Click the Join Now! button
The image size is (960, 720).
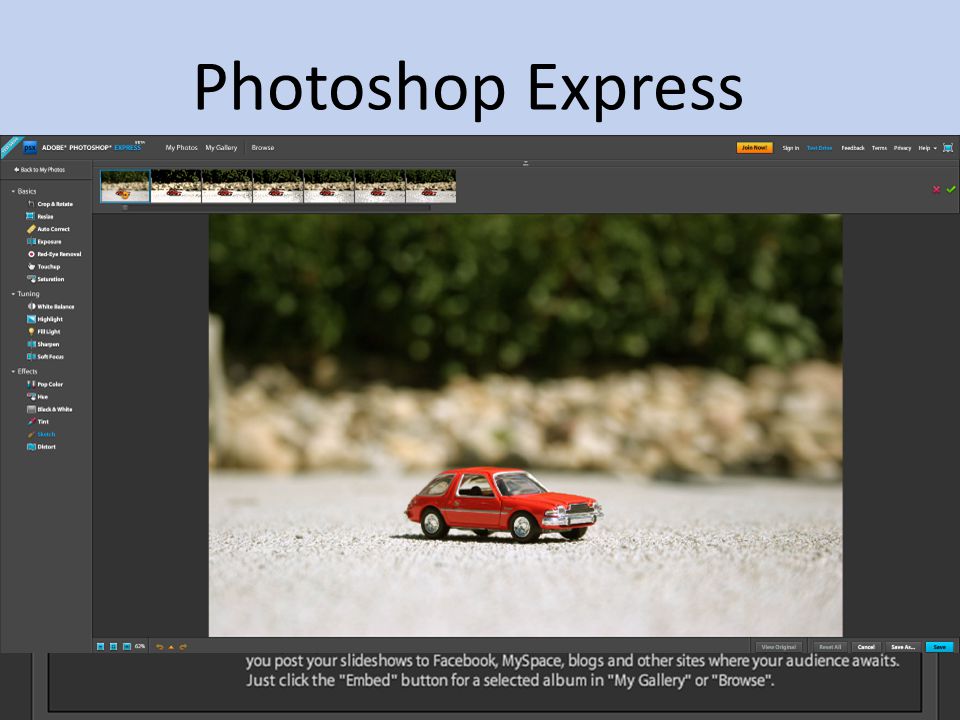pos(754,148)
